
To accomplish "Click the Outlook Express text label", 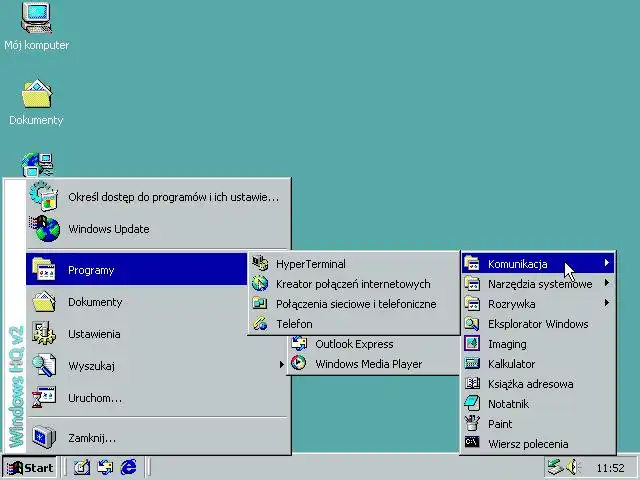I will pyautogui.click(x=354, y=344).
